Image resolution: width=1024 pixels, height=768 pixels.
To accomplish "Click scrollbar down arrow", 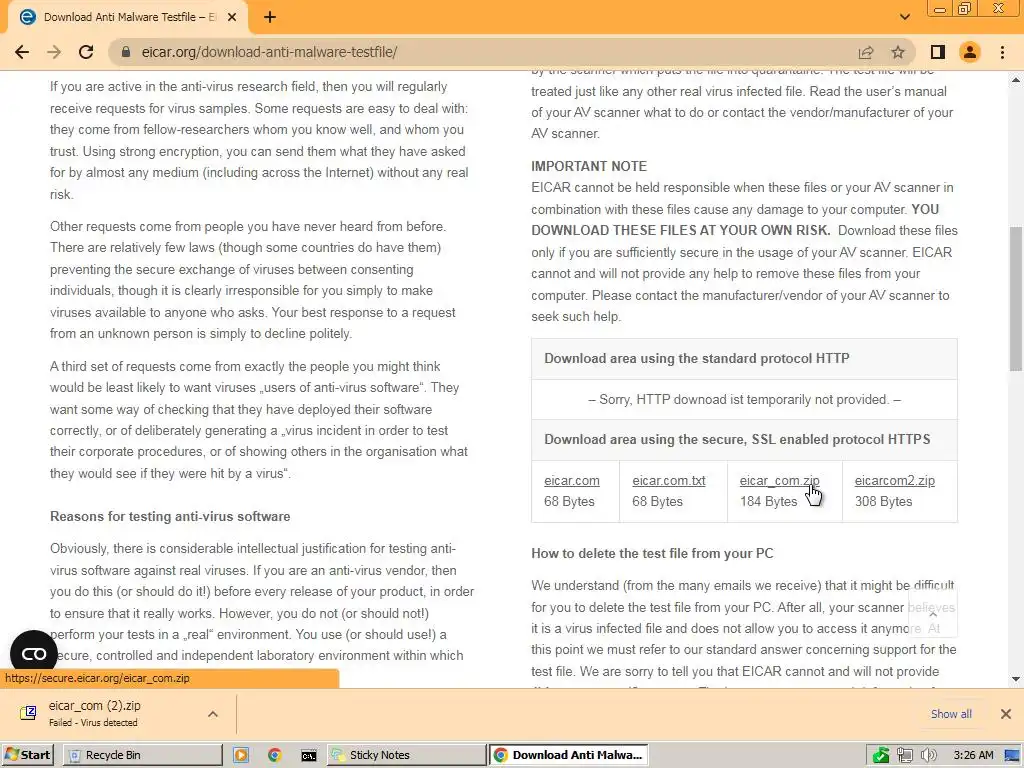I will point(1016,679).
